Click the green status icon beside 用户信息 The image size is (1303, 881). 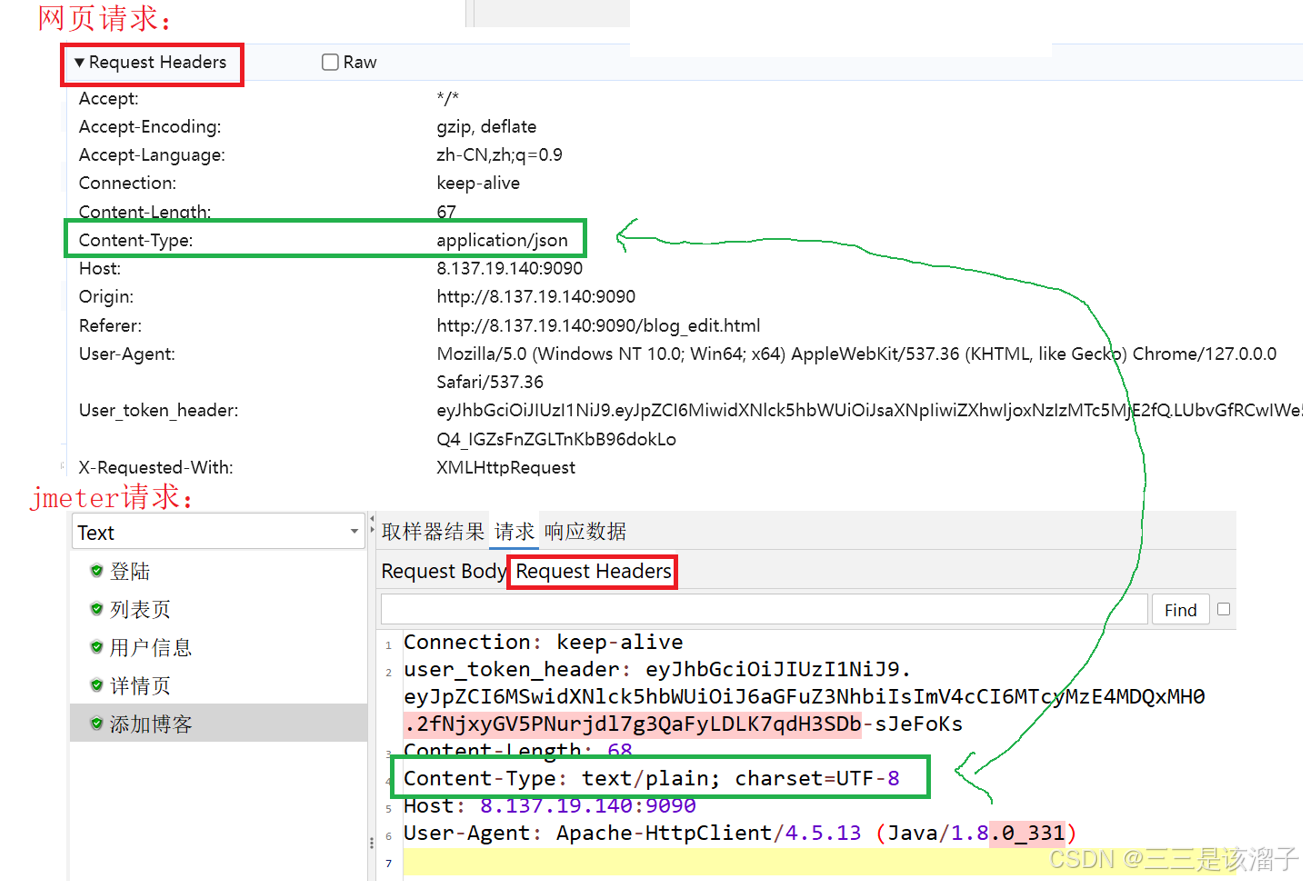coord(96,647)
